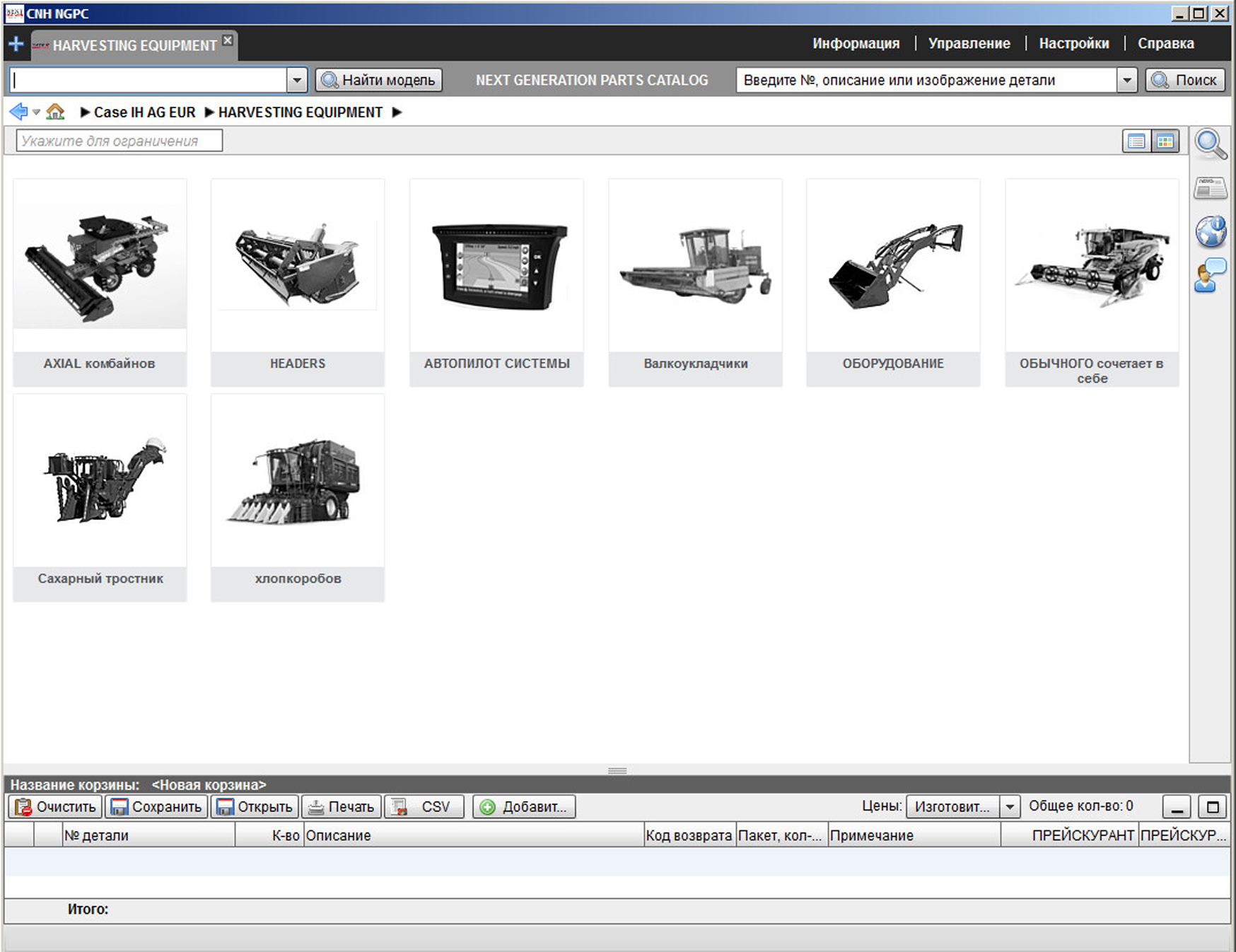Click the Сохранить basket button

pyautogui.click(x=156, y=807)
